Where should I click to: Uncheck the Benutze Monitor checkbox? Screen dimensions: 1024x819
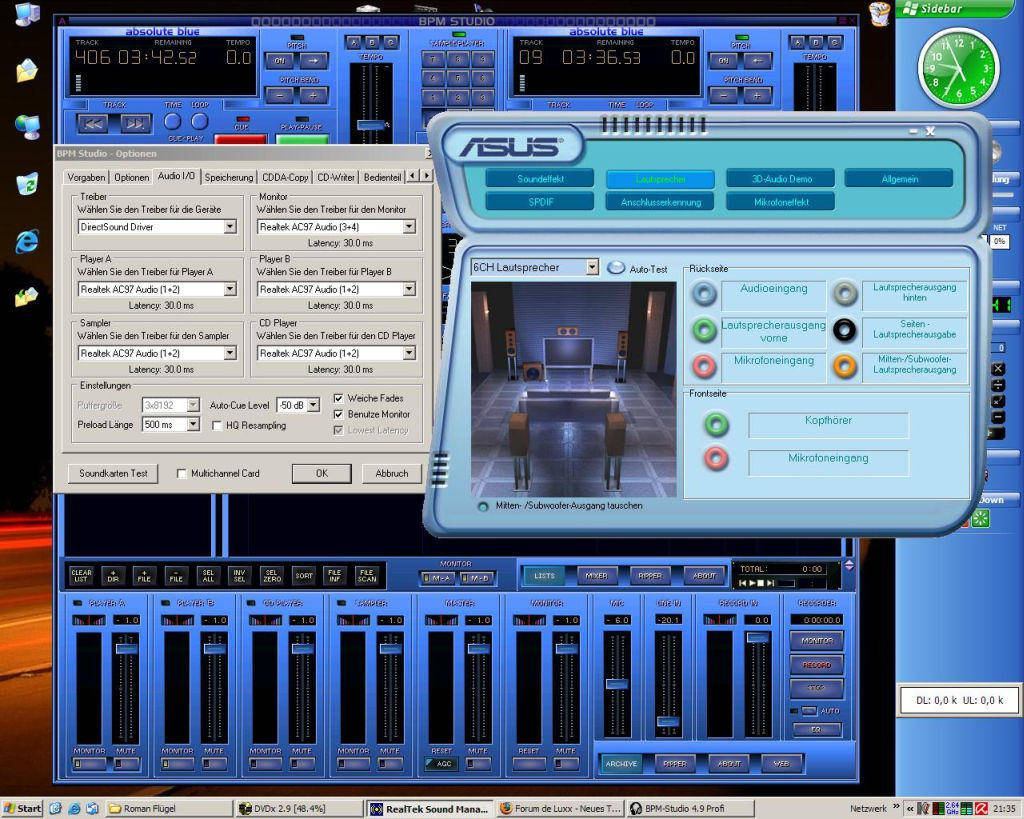(x=338, y=414)
